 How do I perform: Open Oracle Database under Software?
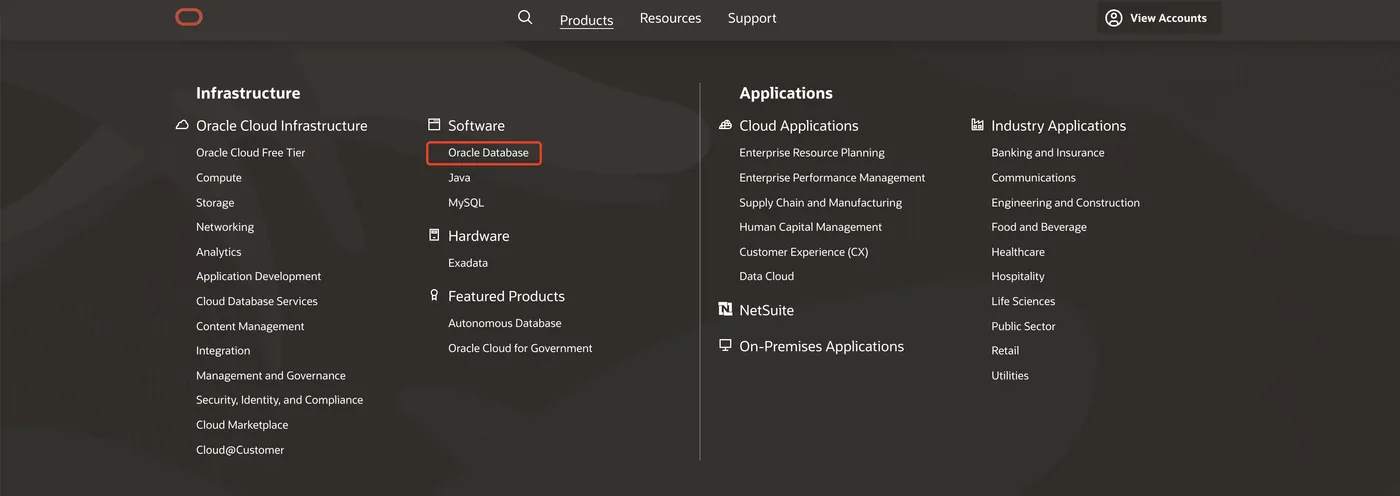click(x=488, y=153)
